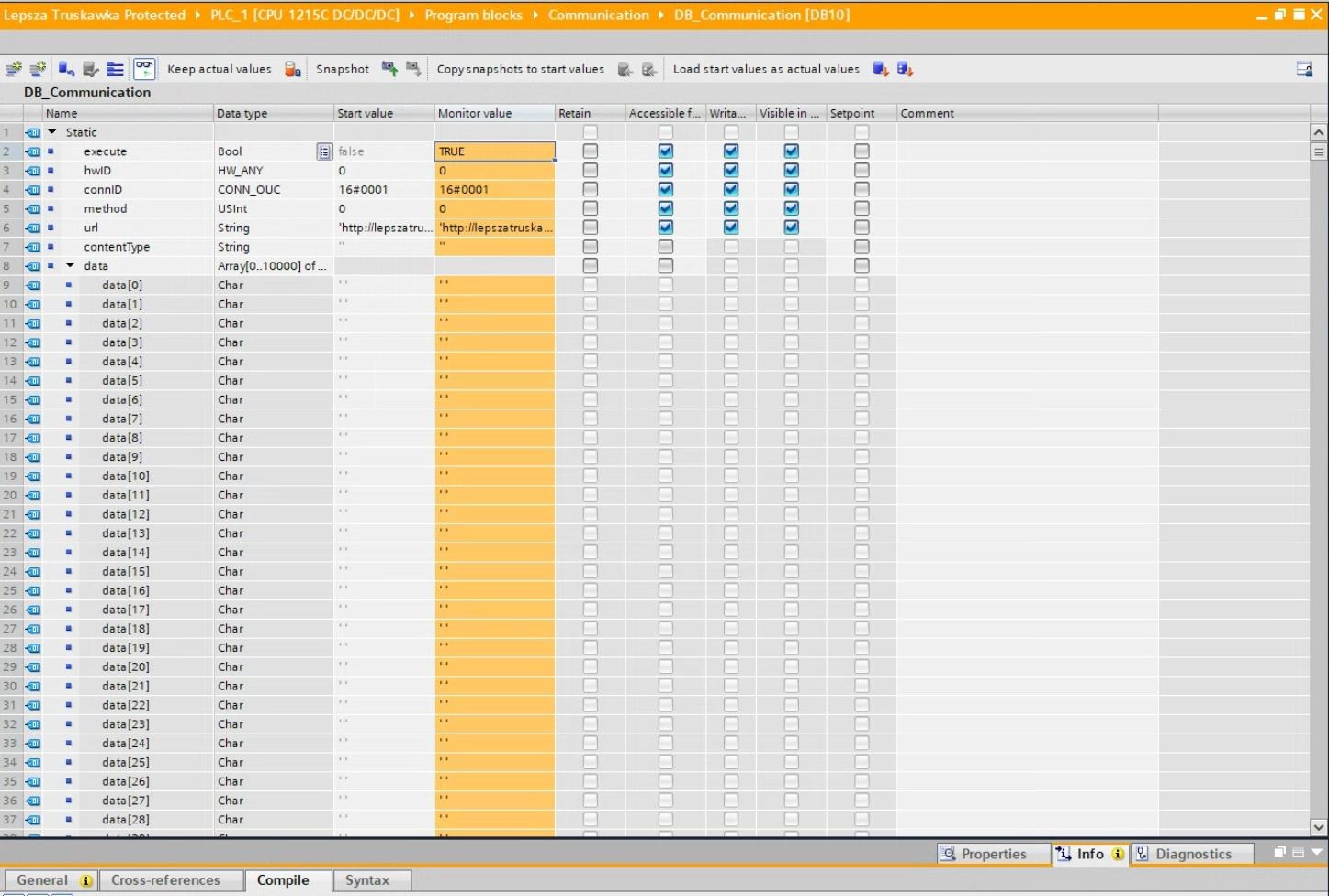1329x896 pixels.
Task: Switch to the Diagnostics tab
Action: (1192, 854)
